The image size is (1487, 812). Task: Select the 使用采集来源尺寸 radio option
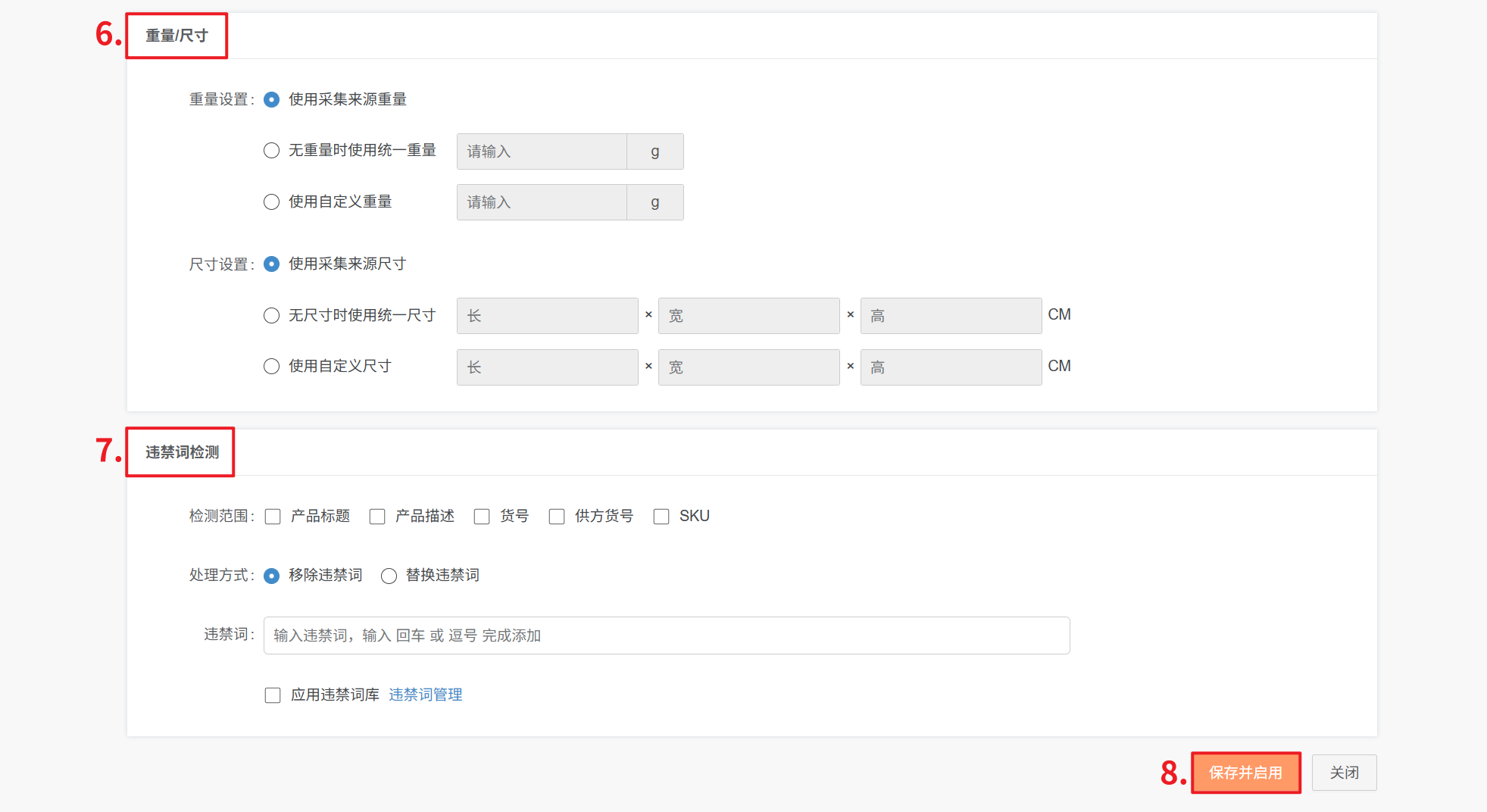pos(271,264)
